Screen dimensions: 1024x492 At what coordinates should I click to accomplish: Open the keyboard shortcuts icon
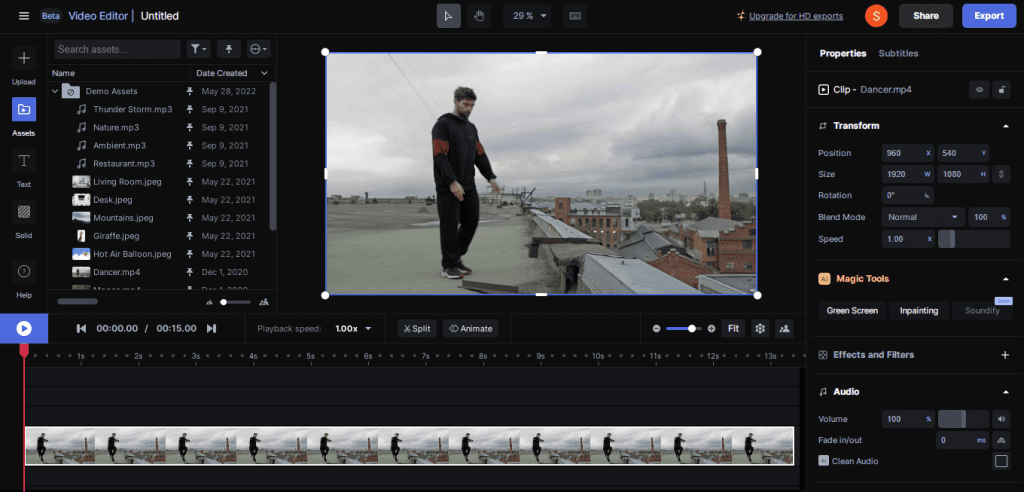click(574, 16)
